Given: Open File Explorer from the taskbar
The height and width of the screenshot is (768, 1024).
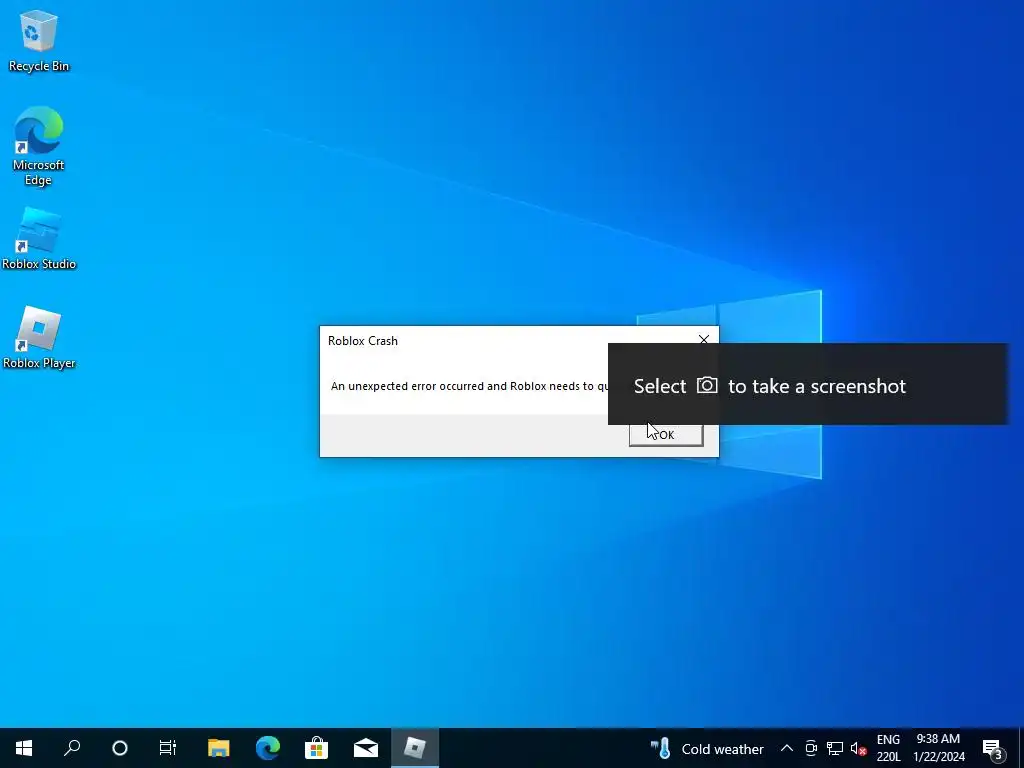Looking at the screenshot, I should (219, 748).
